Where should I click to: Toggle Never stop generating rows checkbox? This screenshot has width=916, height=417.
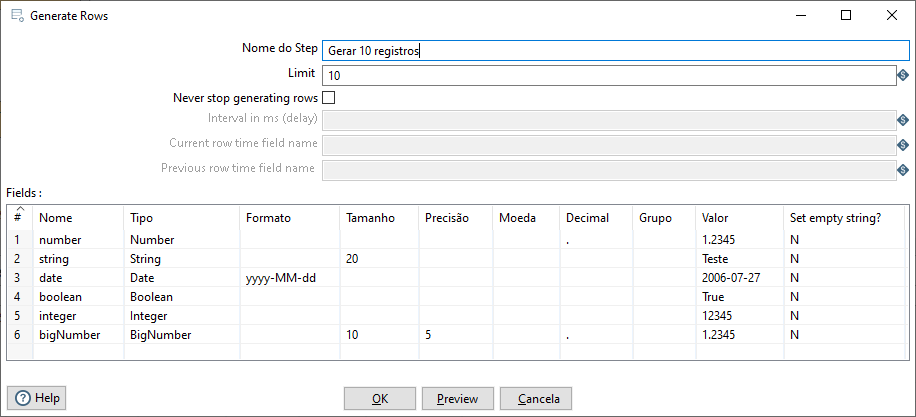click(x=329, y=98)
